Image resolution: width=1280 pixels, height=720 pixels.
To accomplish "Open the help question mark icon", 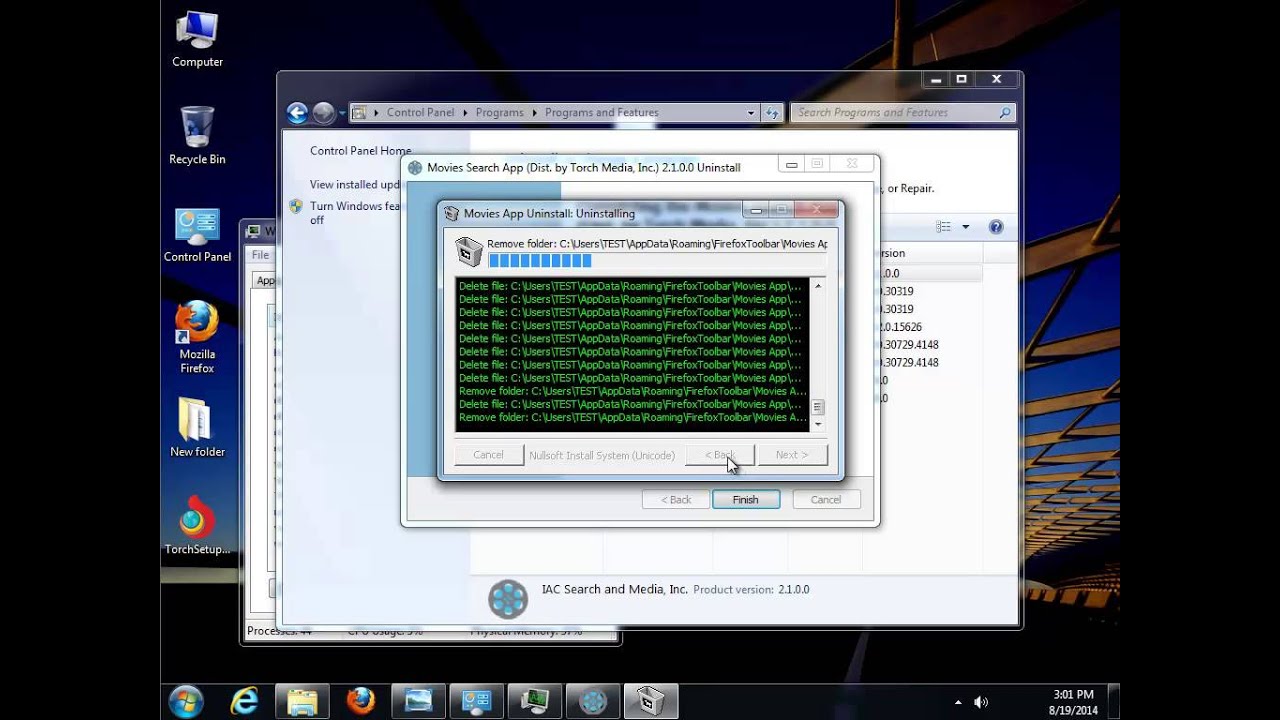I will (x=996, y=227).
